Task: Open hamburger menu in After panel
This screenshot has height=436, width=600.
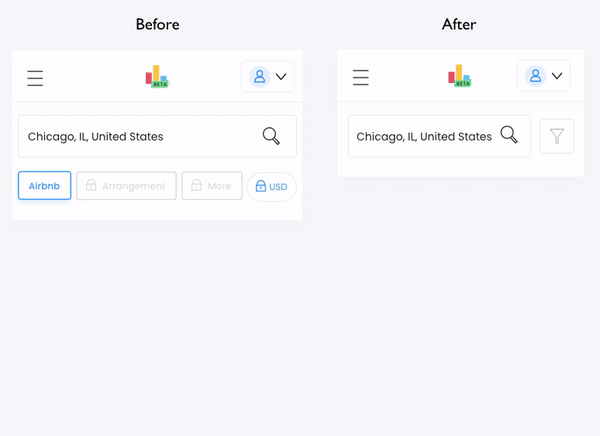Action: [361, 77]
